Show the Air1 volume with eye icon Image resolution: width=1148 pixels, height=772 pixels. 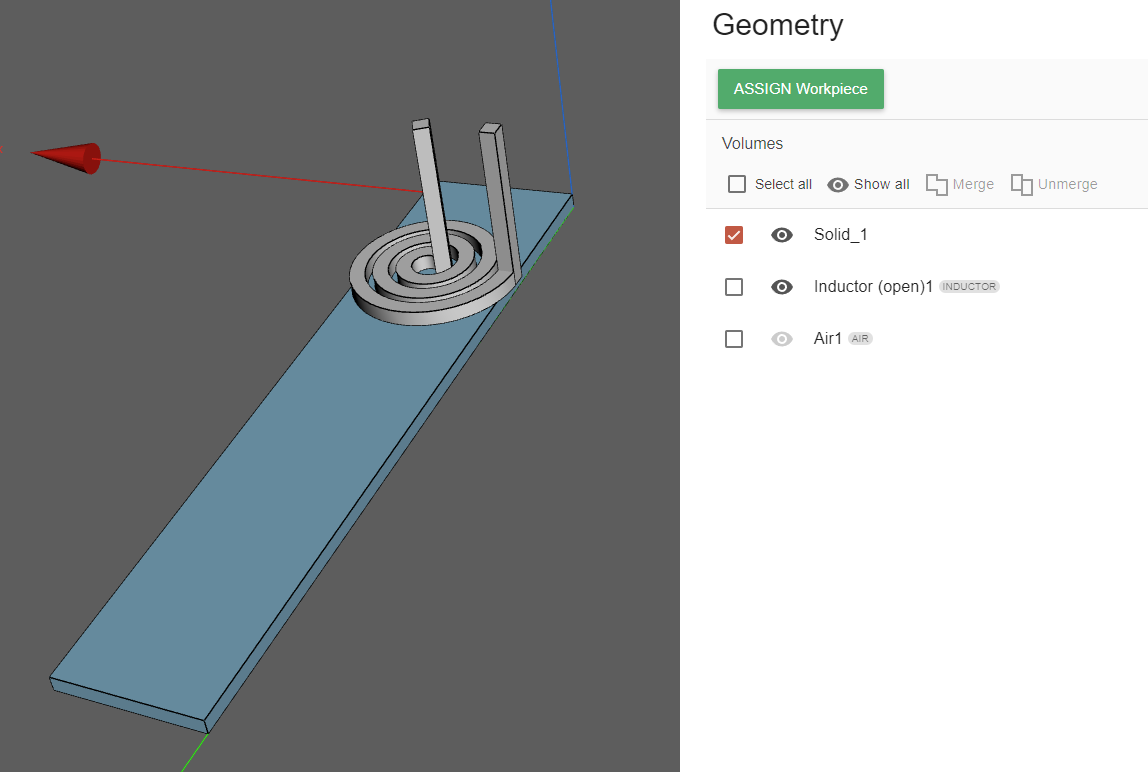(x=782, y=339)
